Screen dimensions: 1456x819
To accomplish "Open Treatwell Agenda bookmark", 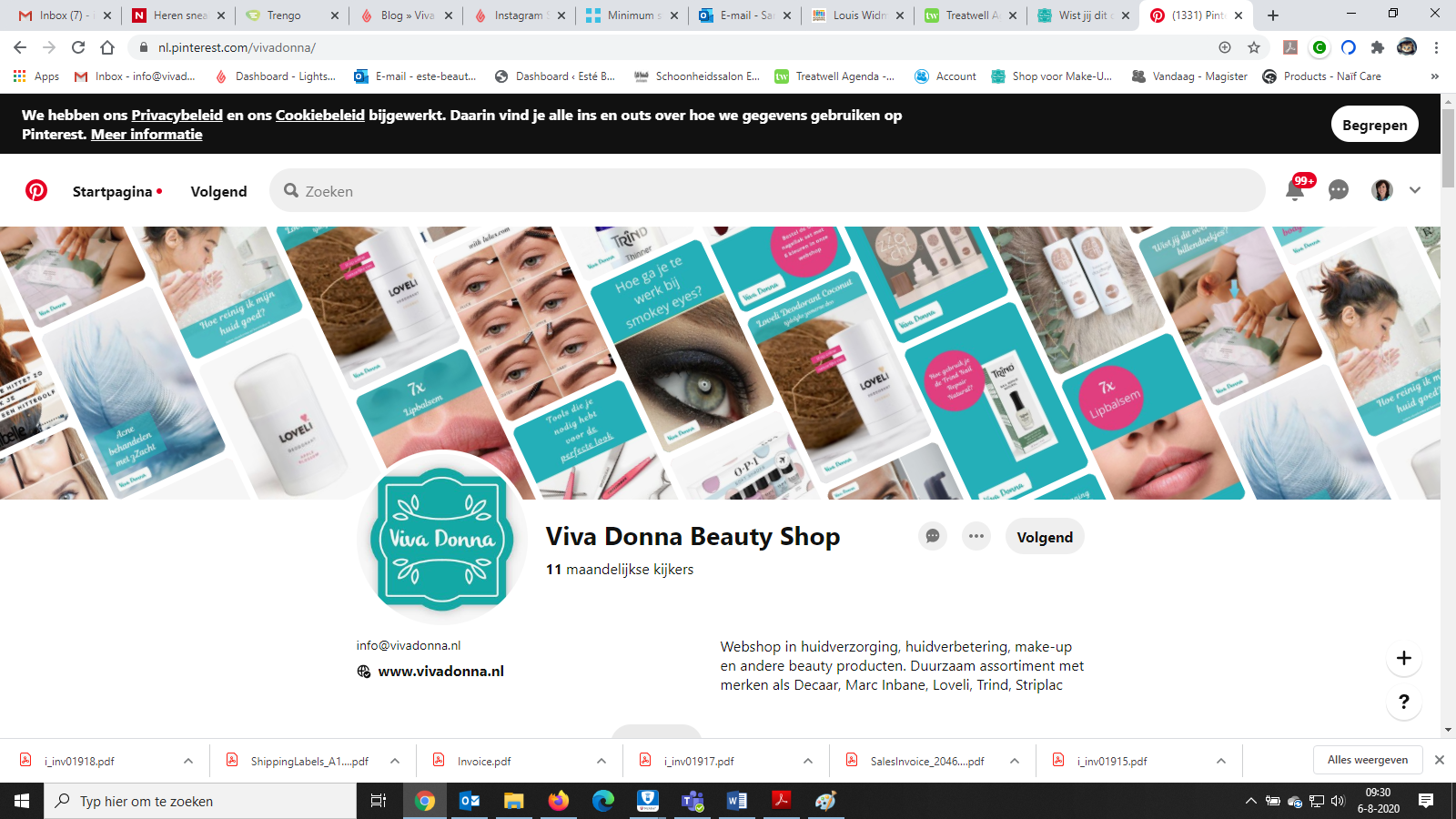I will coord(834,76).
